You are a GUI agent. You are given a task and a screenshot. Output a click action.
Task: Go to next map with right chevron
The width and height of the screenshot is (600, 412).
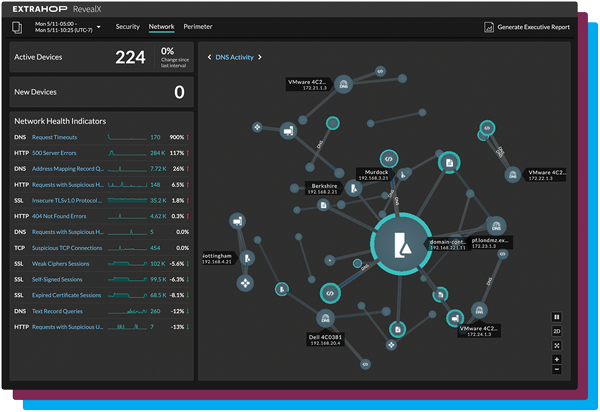[260, 57]
